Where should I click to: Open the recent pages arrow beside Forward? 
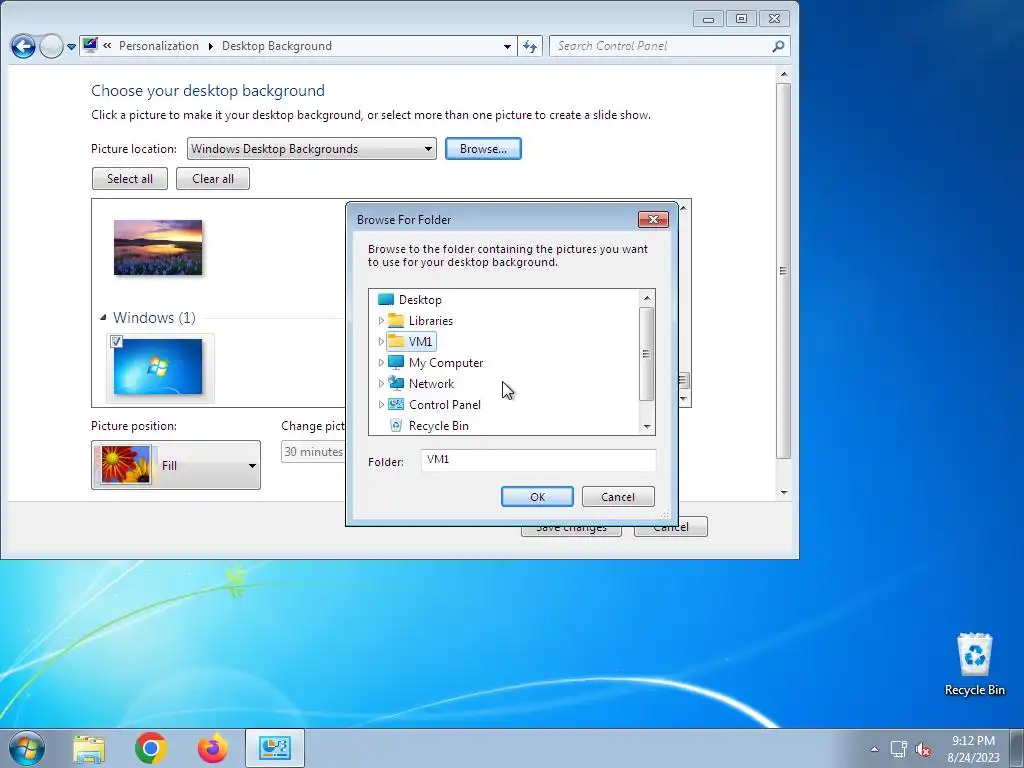tap(71, 47)
